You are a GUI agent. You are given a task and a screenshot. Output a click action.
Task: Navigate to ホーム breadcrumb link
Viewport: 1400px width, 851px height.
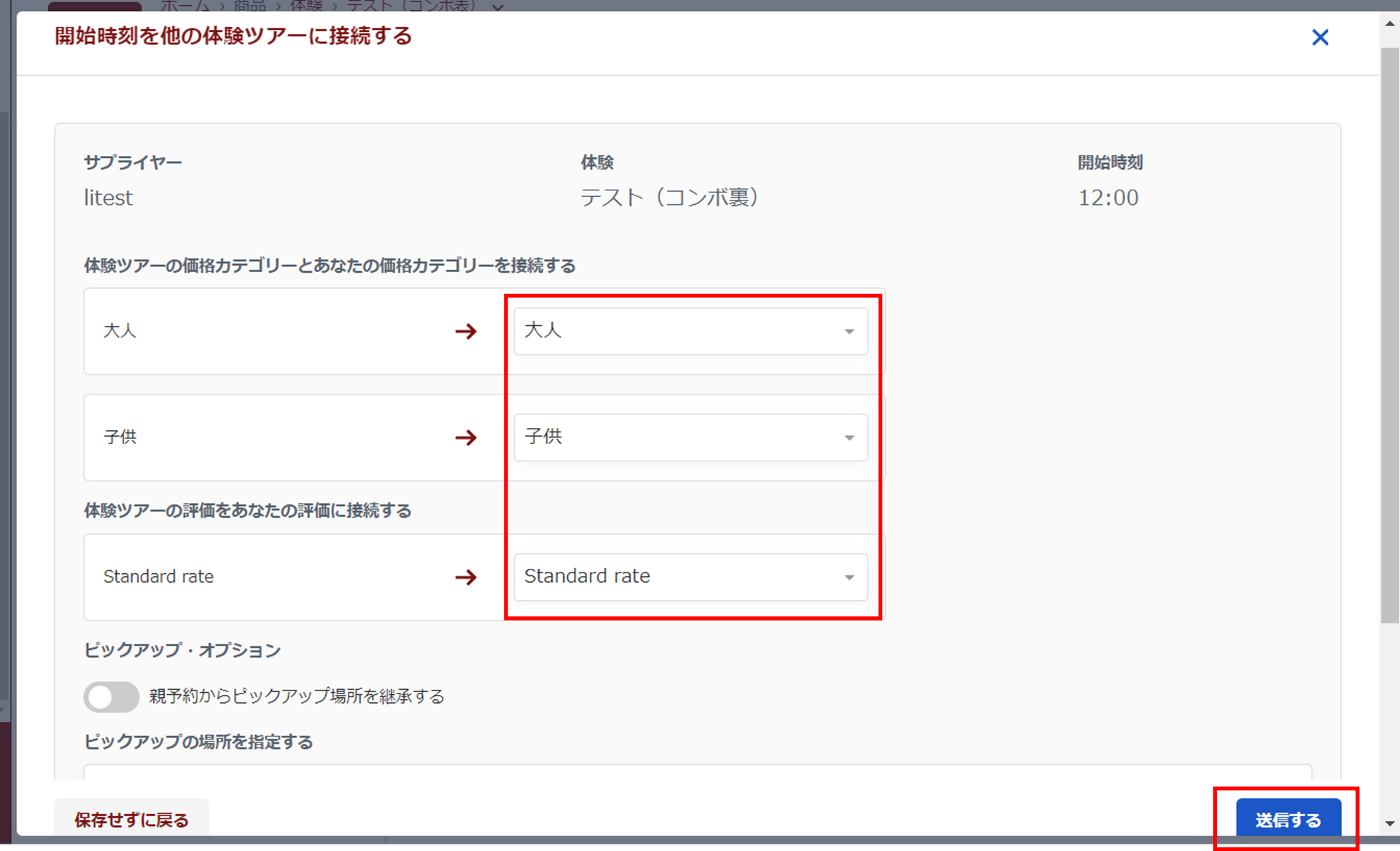point(184,6)
